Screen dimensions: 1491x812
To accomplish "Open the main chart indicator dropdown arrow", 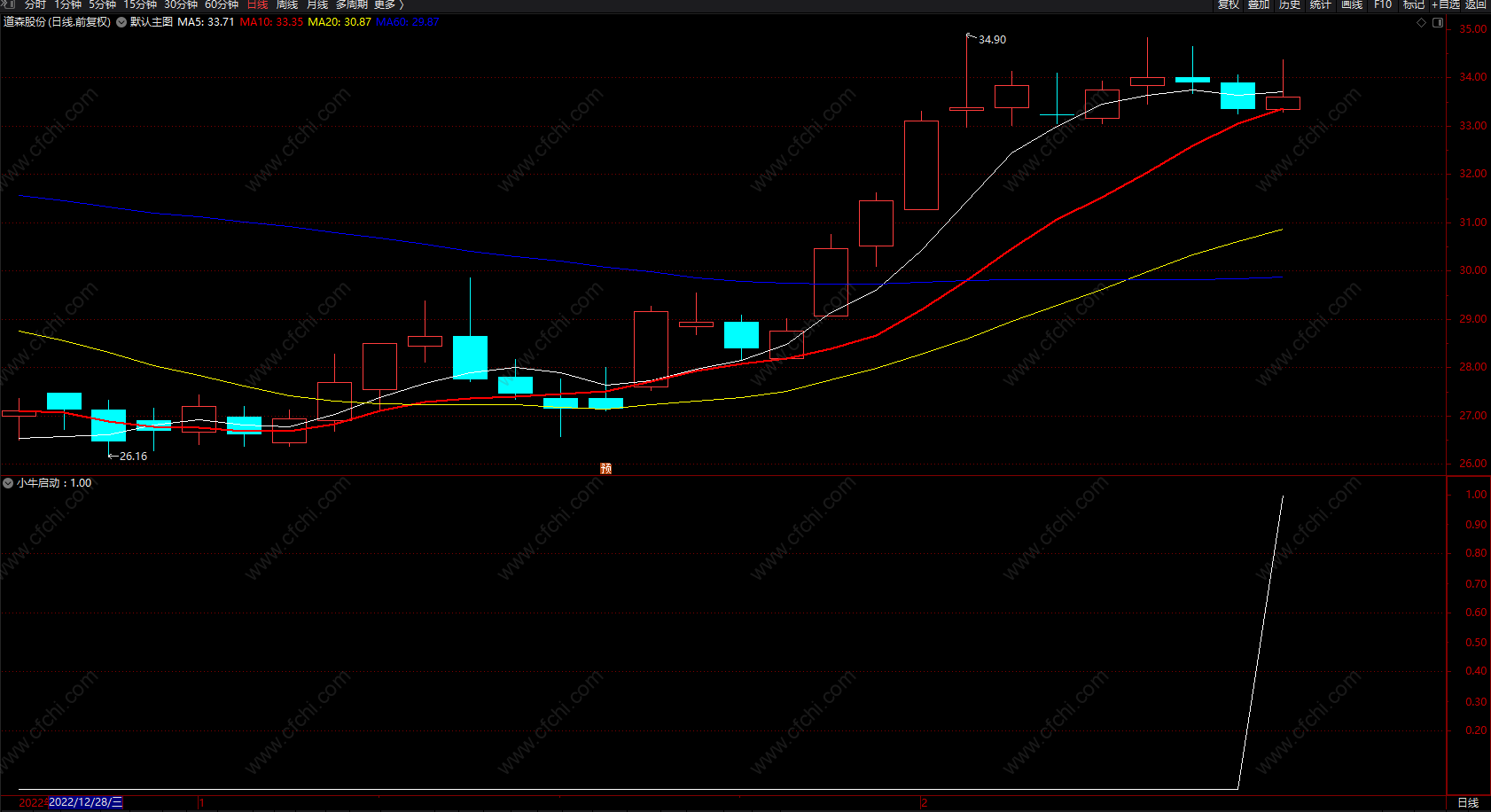I will [121, 22].
